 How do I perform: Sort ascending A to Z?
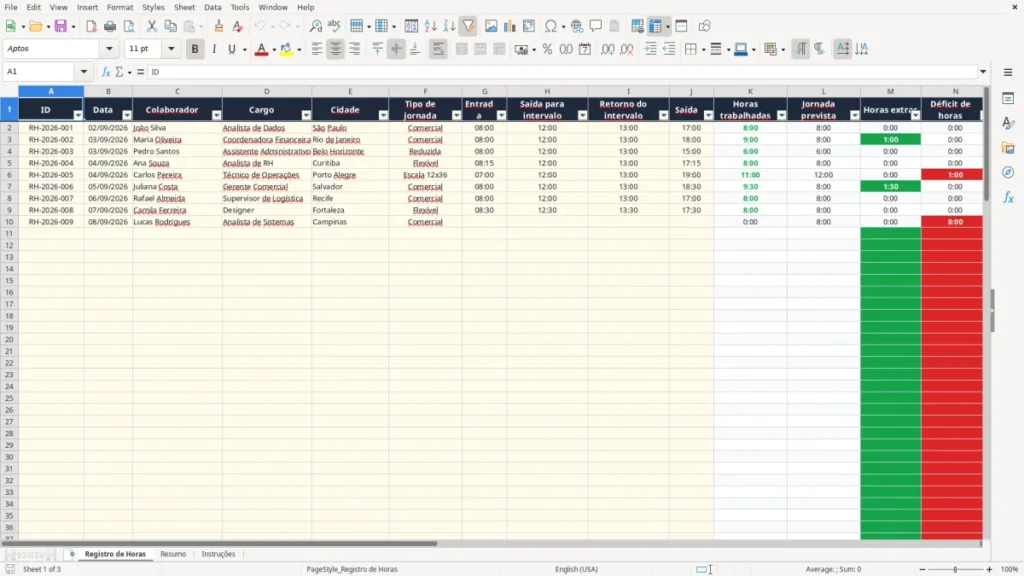(x=430, y=26)
